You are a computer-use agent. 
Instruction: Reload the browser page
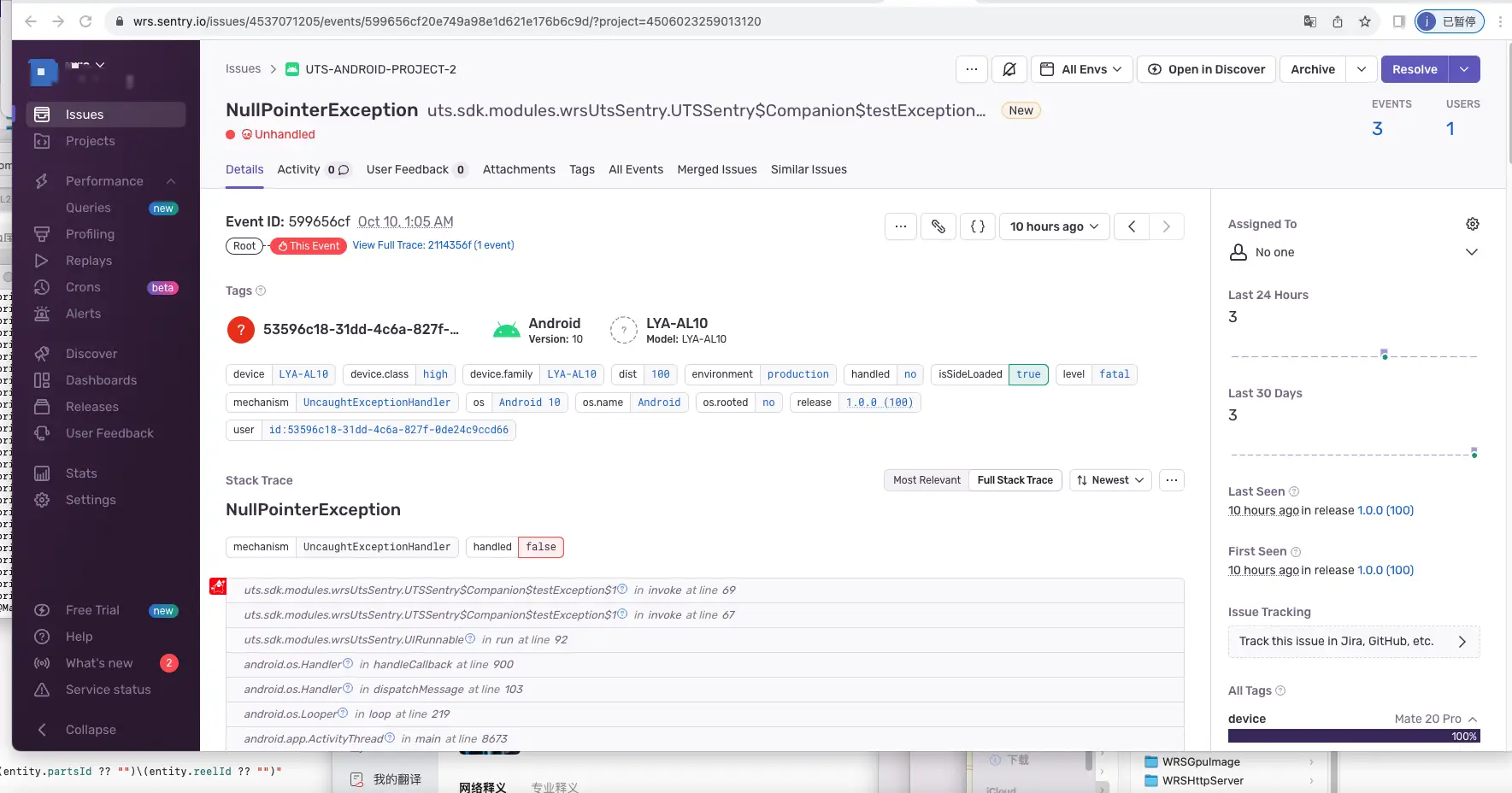click(x=85, y=21)
